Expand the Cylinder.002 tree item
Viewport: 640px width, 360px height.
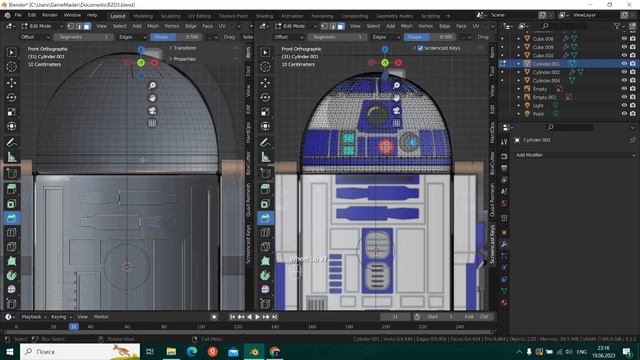[x=519, y=72]
